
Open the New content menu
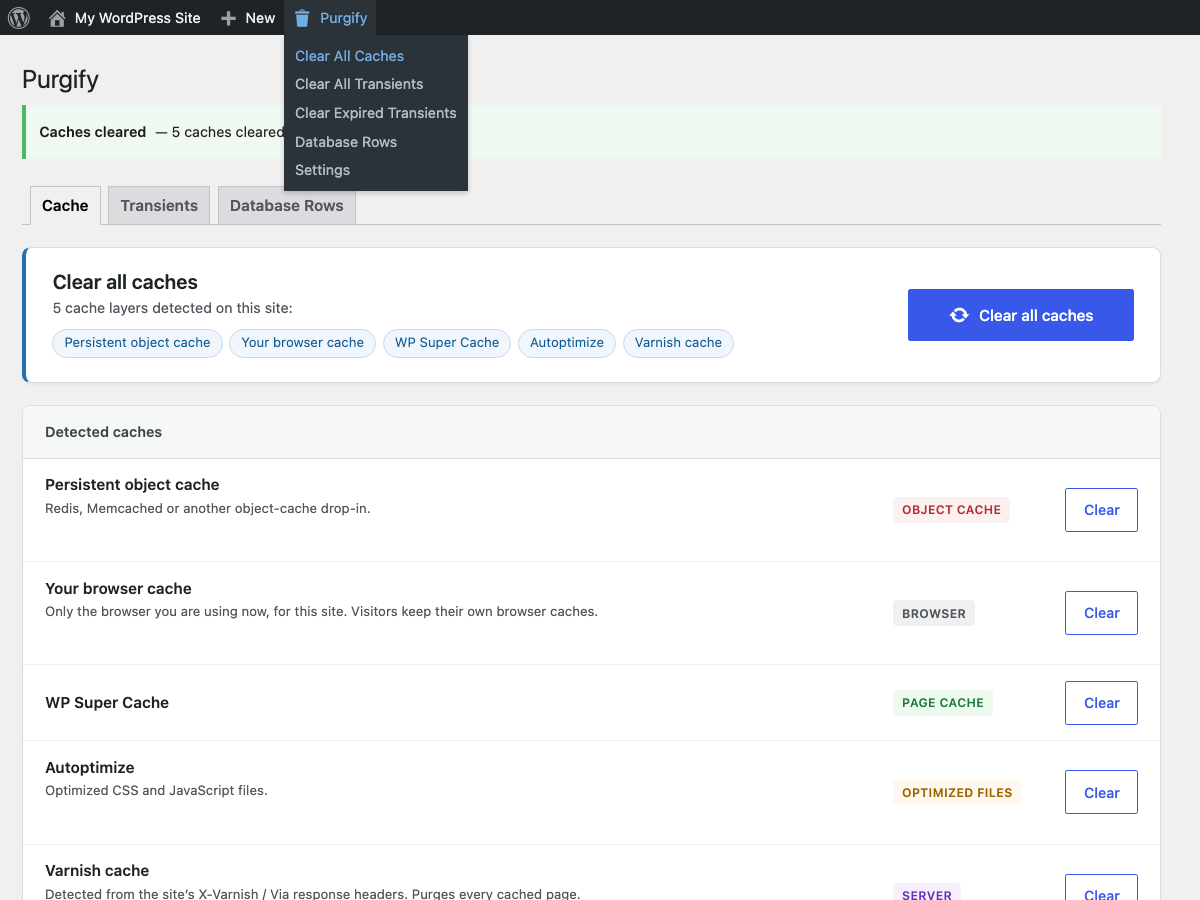[x=248, y=18]
